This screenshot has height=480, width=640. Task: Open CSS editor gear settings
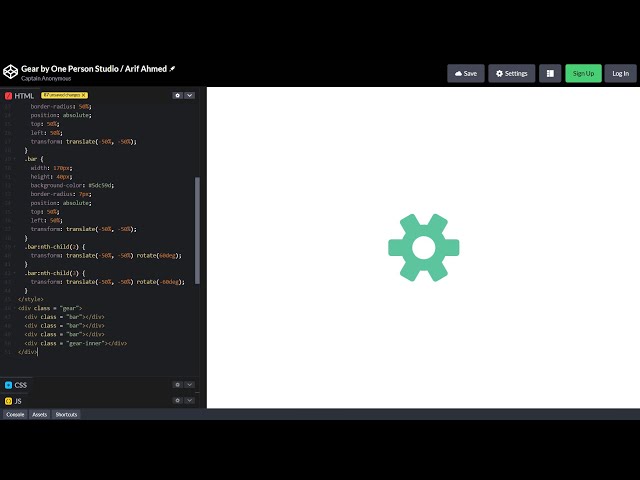[x=177, y=384]
